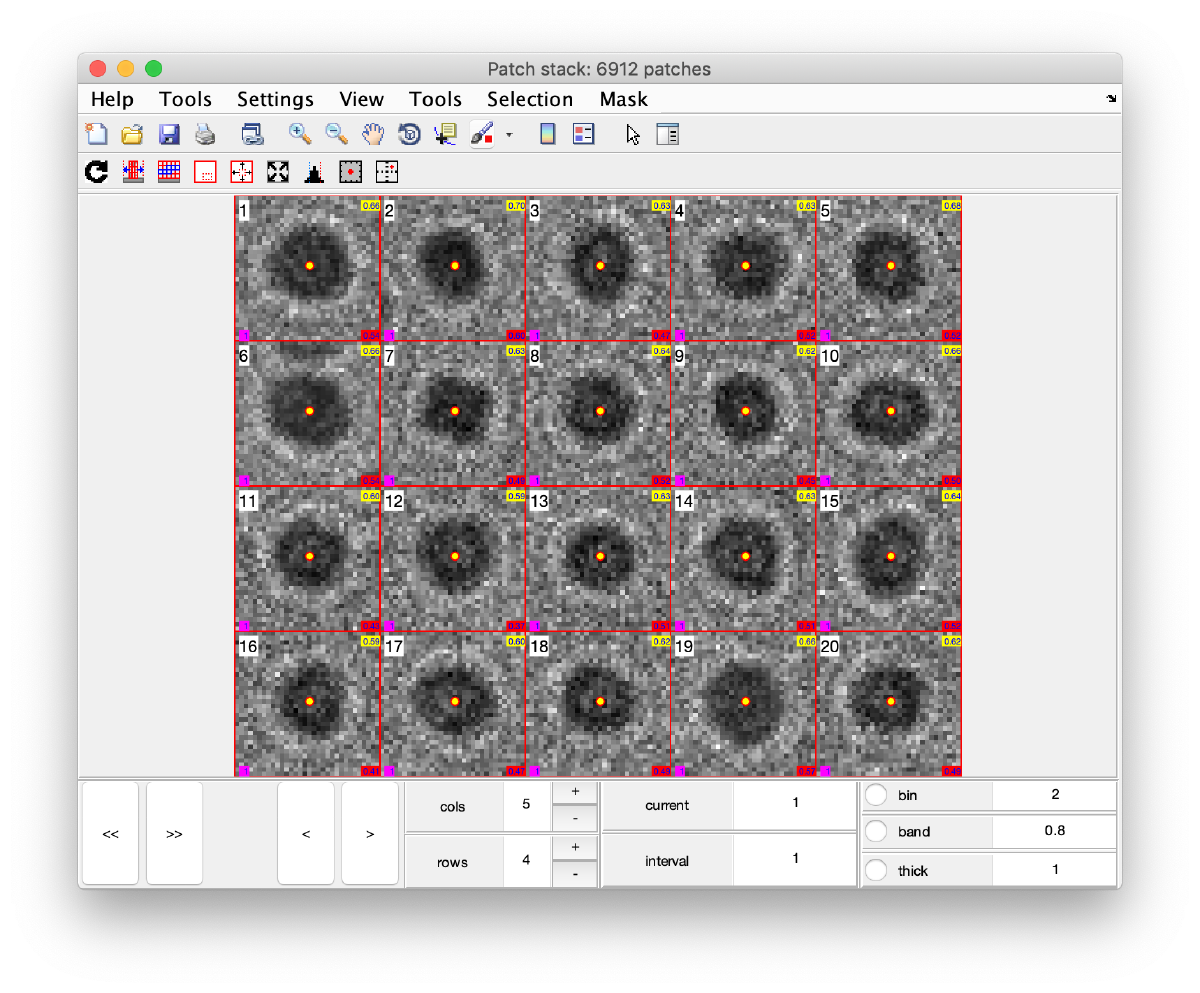The height and width of the screenshot is (993, 1200).
Task: Activate the hand pan tool
Action: (372, 134)
